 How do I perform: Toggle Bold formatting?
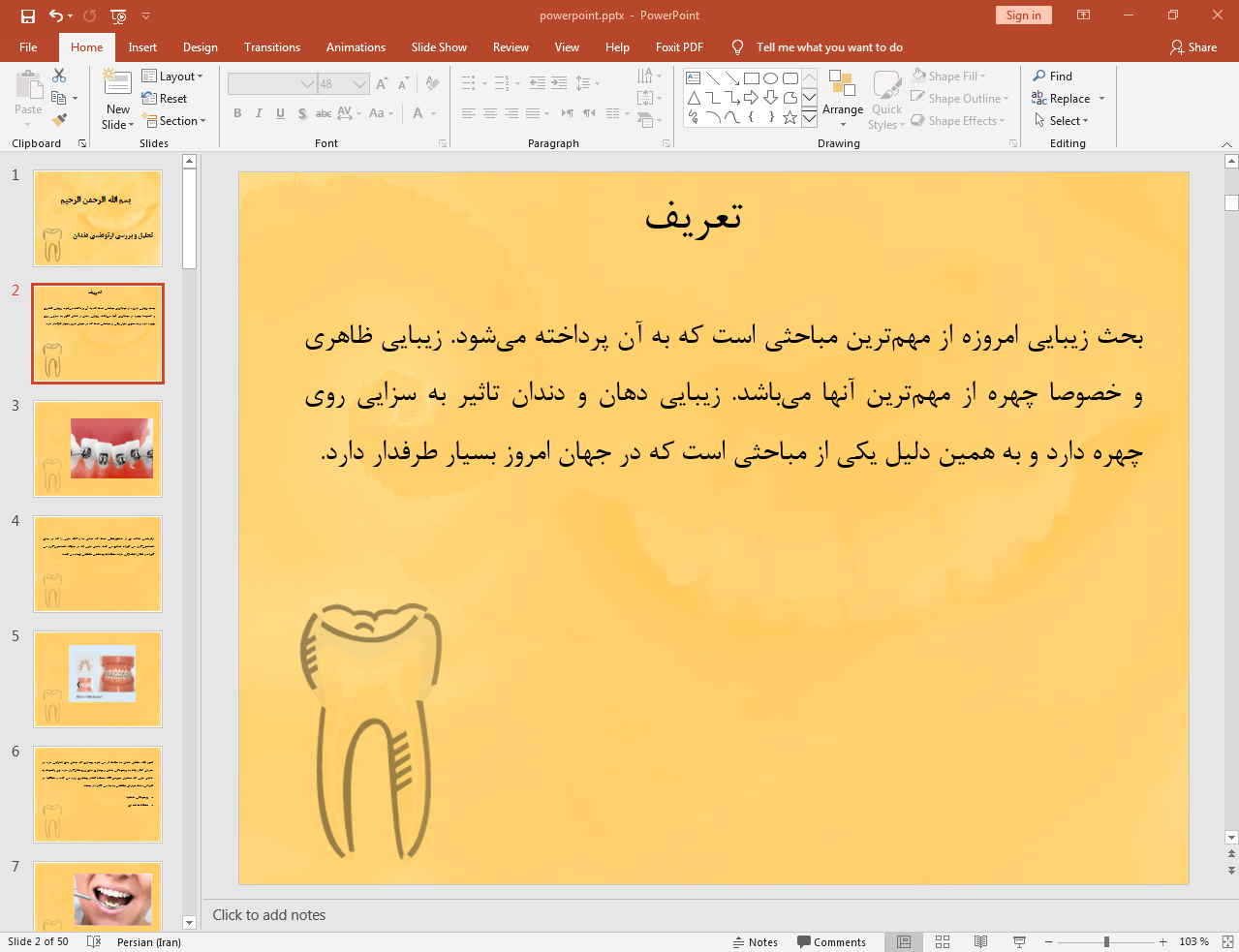[237, 113]
